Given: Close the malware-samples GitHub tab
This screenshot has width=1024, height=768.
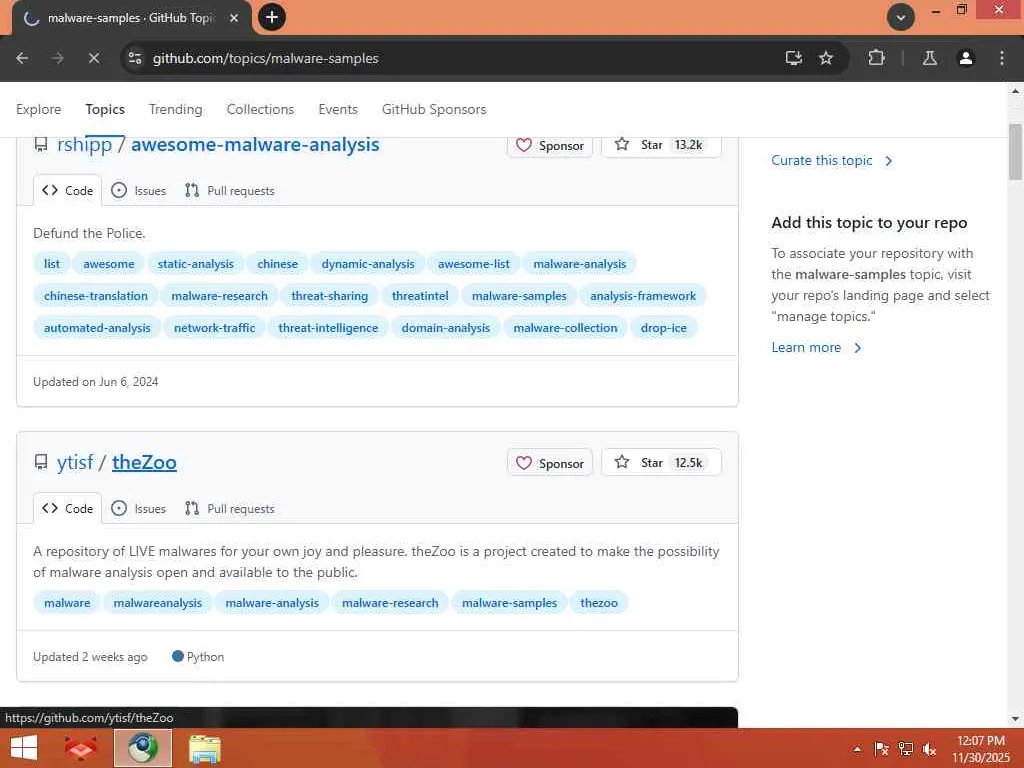Looking at the screenshot, I should point(234,18).
